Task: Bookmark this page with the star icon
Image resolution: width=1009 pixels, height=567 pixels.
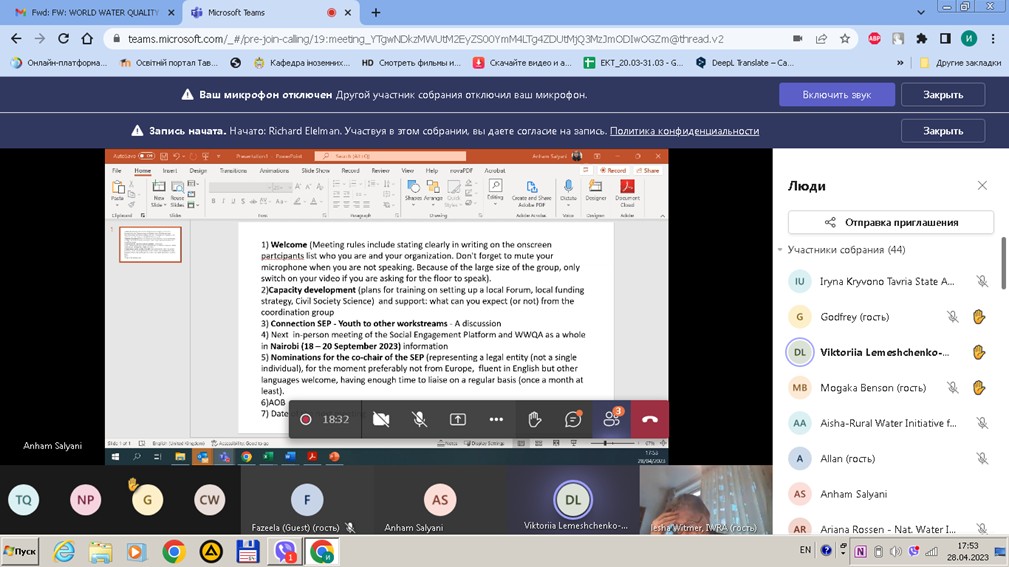Action: (x=845, y=39)
